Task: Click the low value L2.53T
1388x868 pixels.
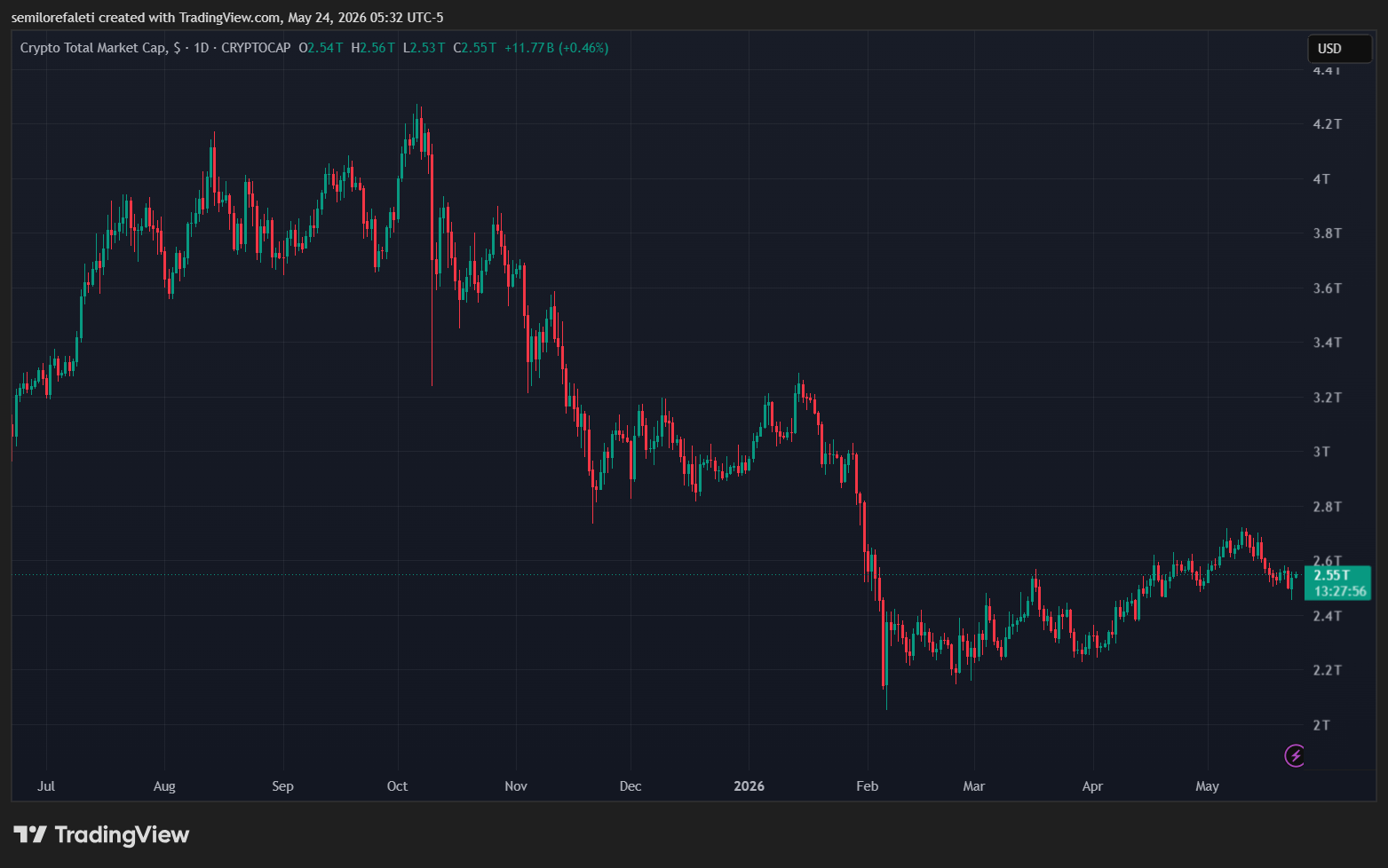Action: pos(424,48)
